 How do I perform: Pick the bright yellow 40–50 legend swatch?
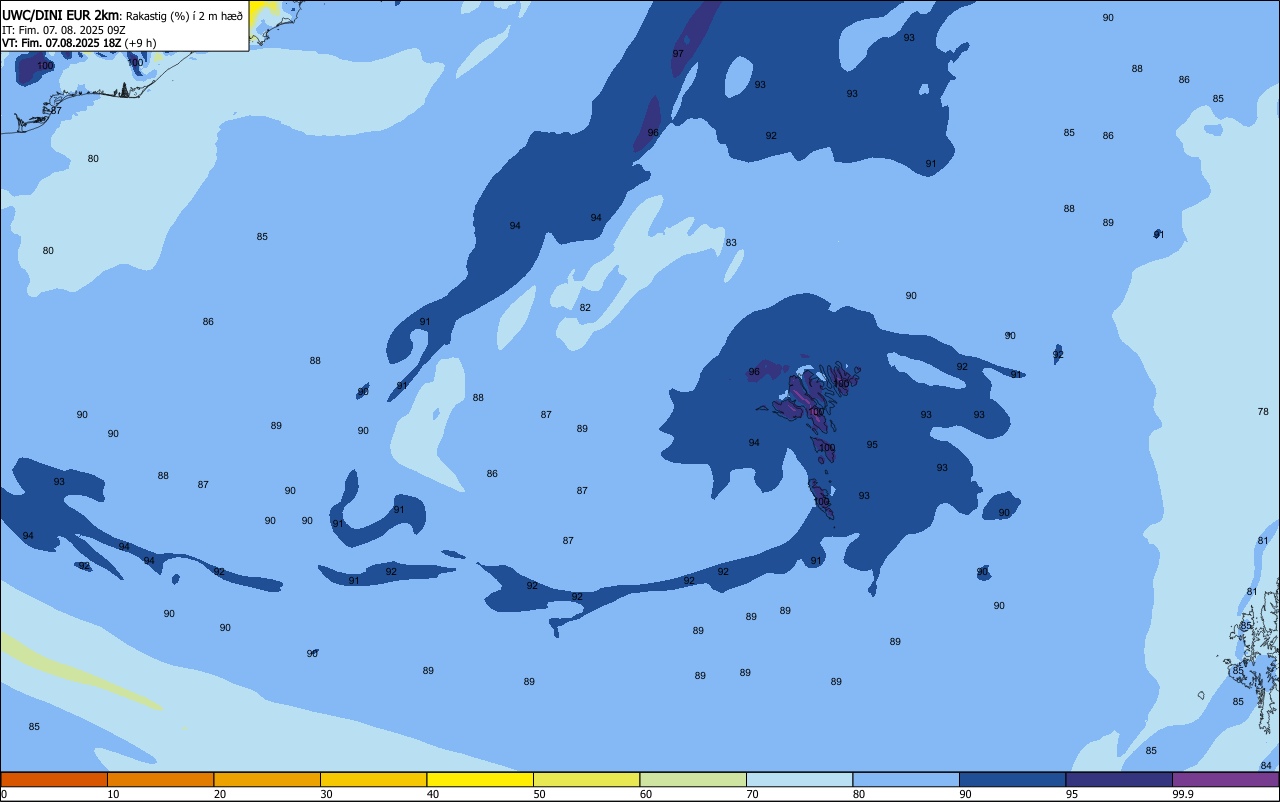click(x=480, y=779)
